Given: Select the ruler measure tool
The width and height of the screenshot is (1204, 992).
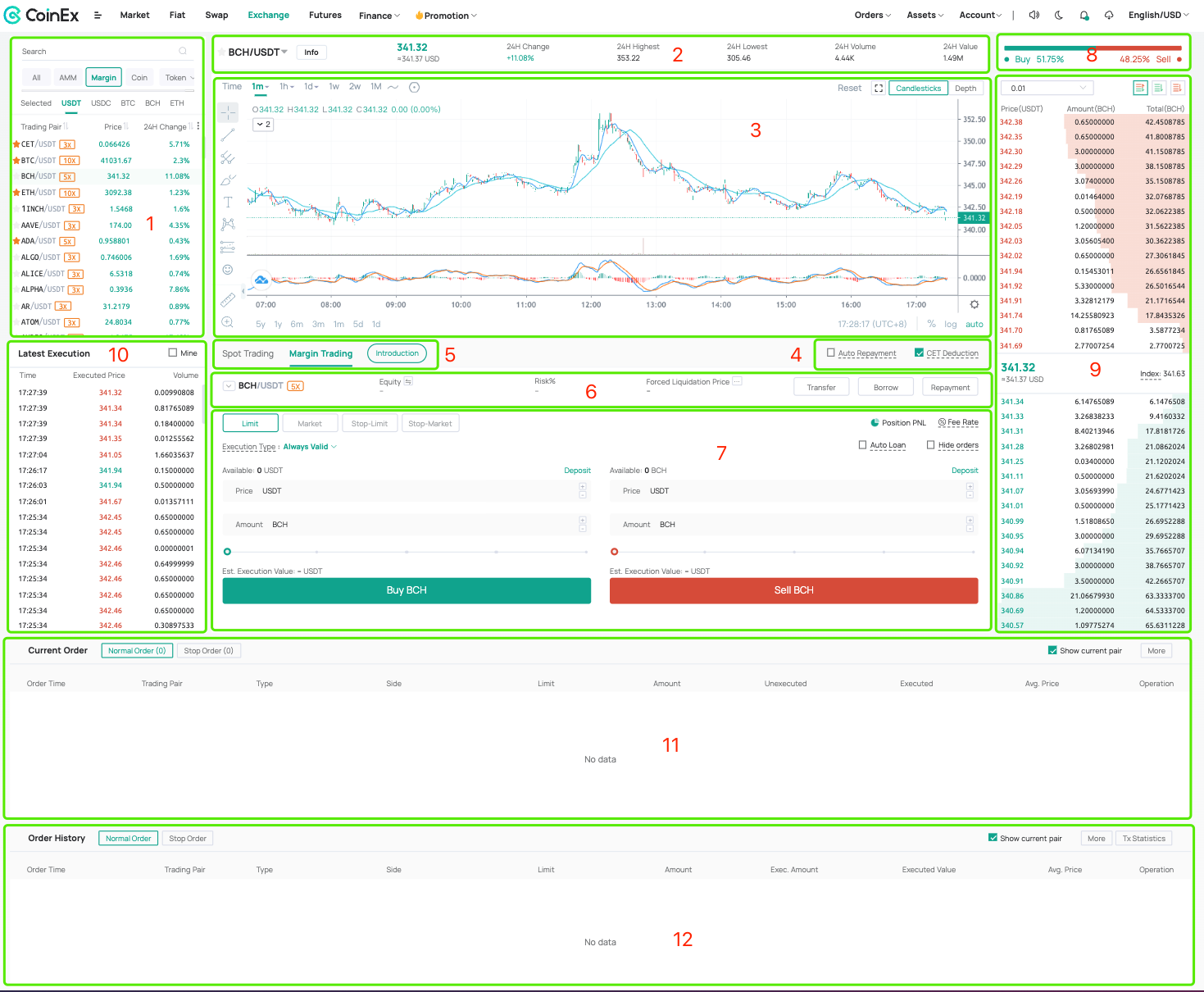Looking at the screenshot, I should click(228, 299).
